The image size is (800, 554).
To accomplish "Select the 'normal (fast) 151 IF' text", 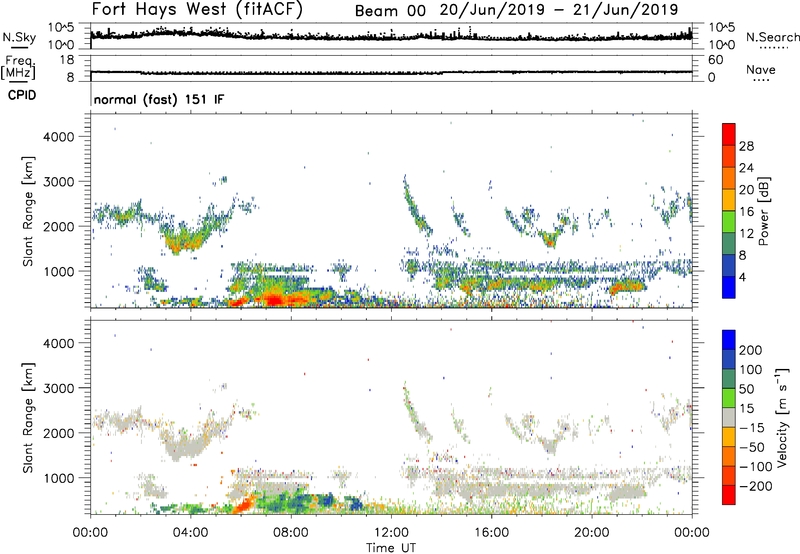I will [x=159, y=100].
